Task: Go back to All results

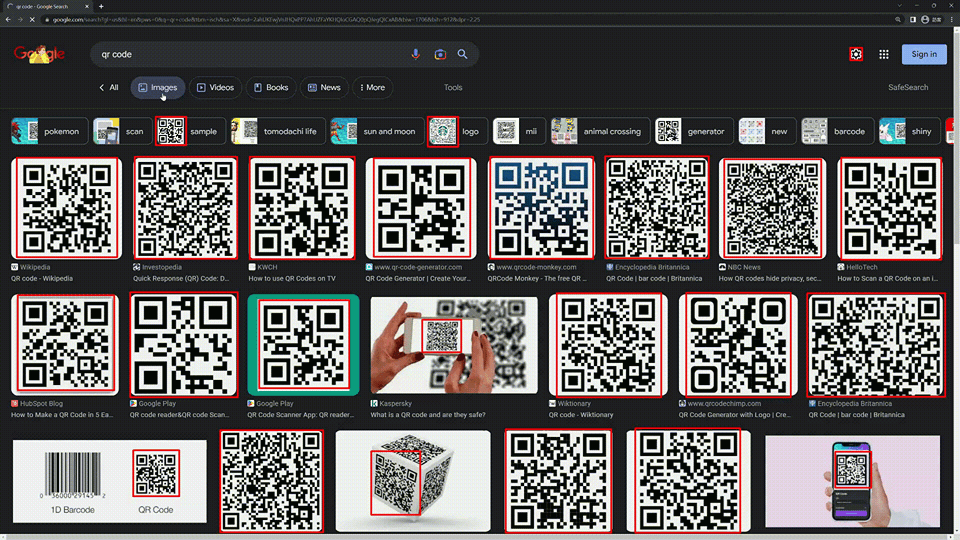Action: click(108, 88)
